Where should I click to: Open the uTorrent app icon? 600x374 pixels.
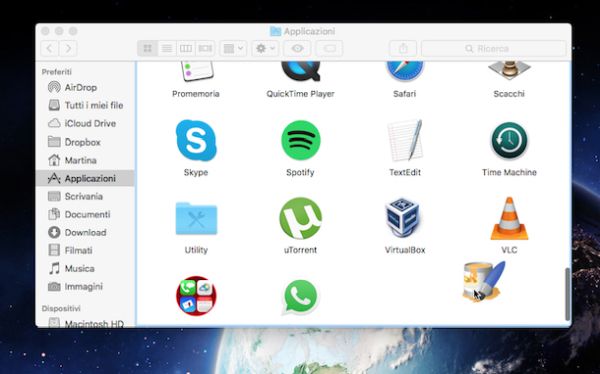300,219
